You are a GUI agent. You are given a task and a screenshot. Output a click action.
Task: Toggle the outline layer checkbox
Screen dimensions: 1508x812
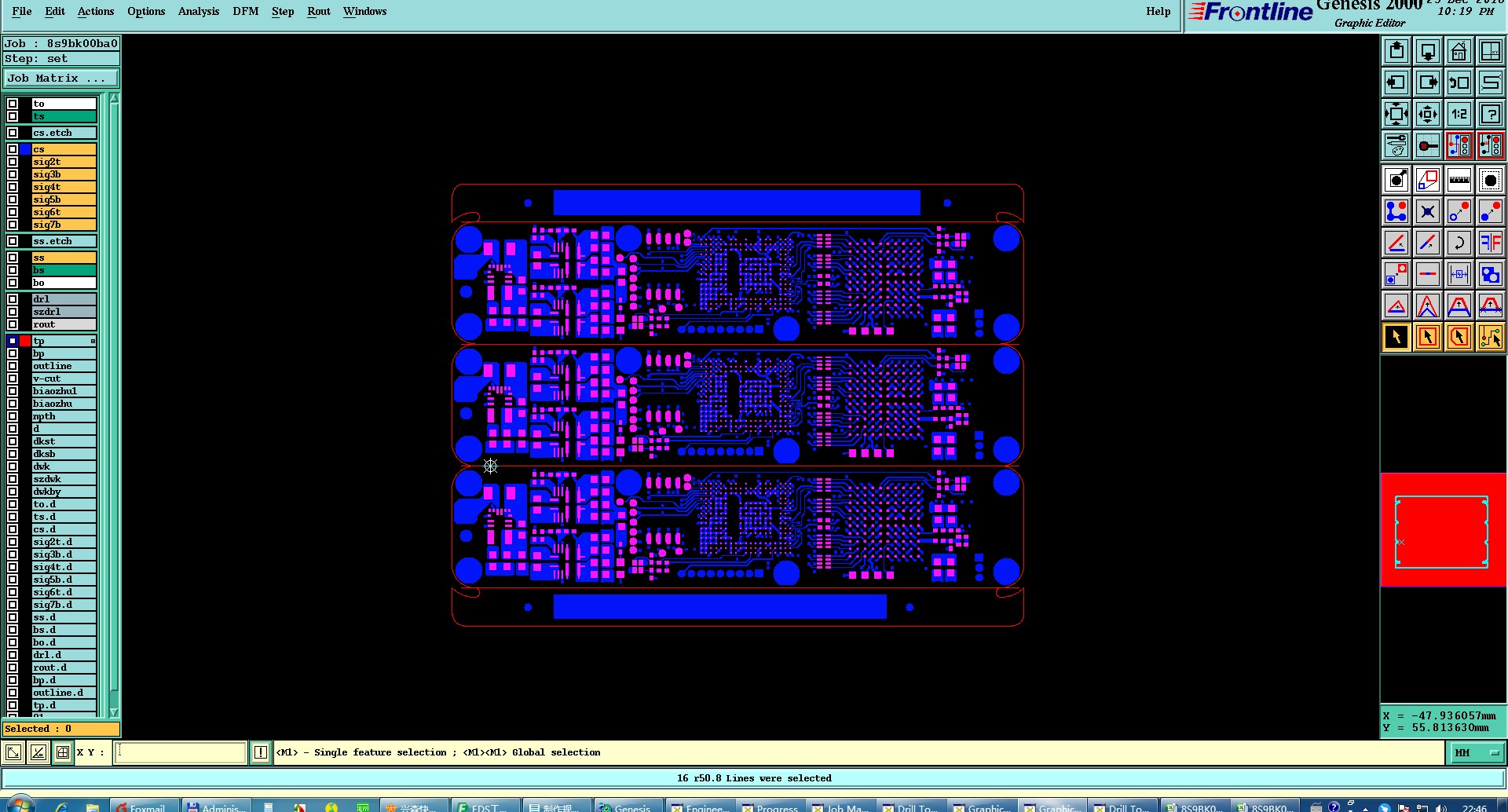pos(13,366)
